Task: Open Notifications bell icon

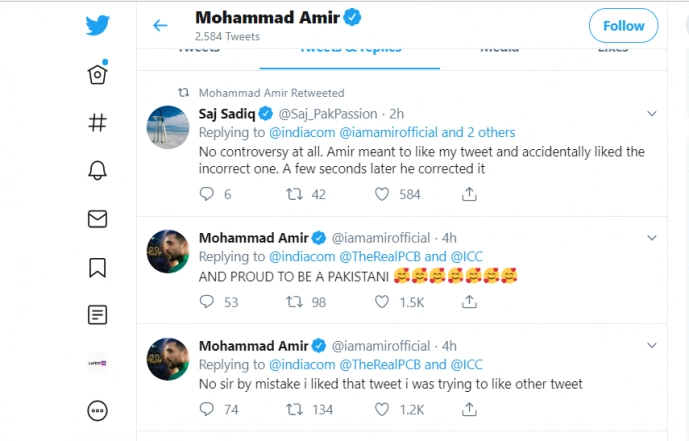Action: pyautogui.click(x=98, y=171)
